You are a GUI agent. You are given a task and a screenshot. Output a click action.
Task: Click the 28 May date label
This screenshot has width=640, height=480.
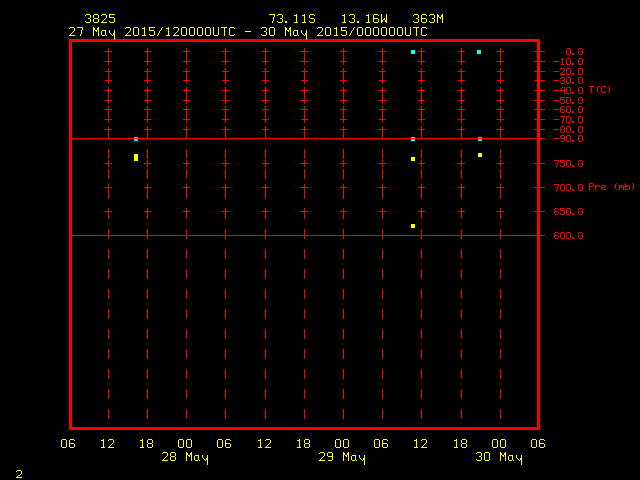[186, 458]
